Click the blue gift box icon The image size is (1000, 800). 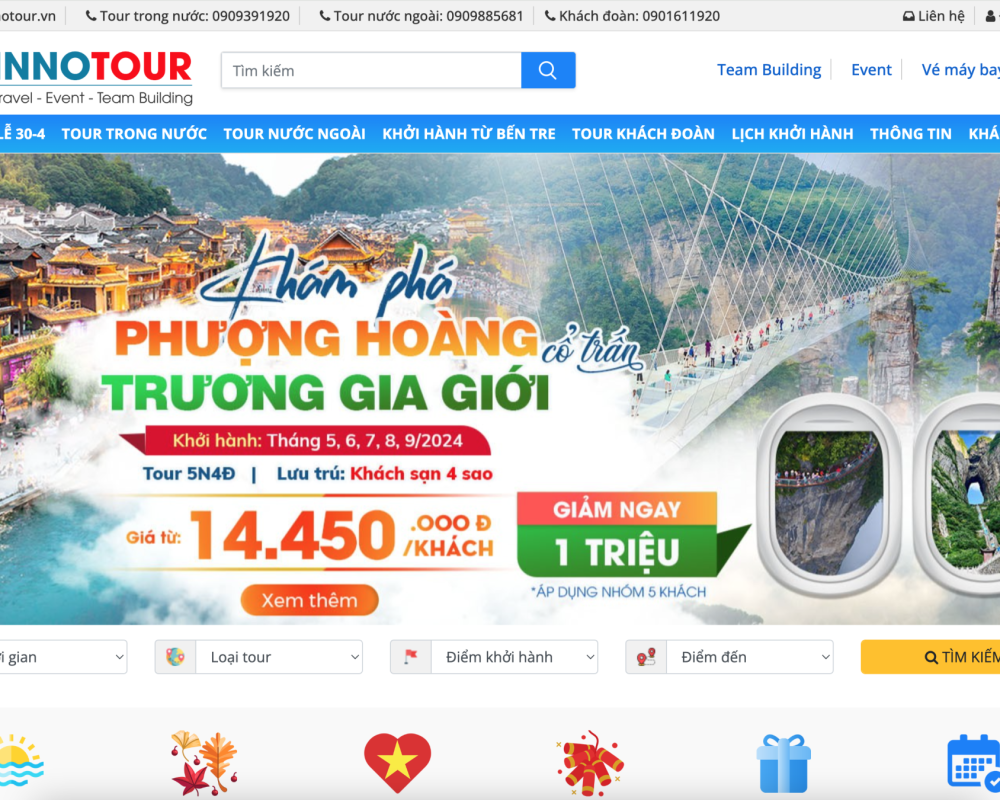[x=783, y=764]
